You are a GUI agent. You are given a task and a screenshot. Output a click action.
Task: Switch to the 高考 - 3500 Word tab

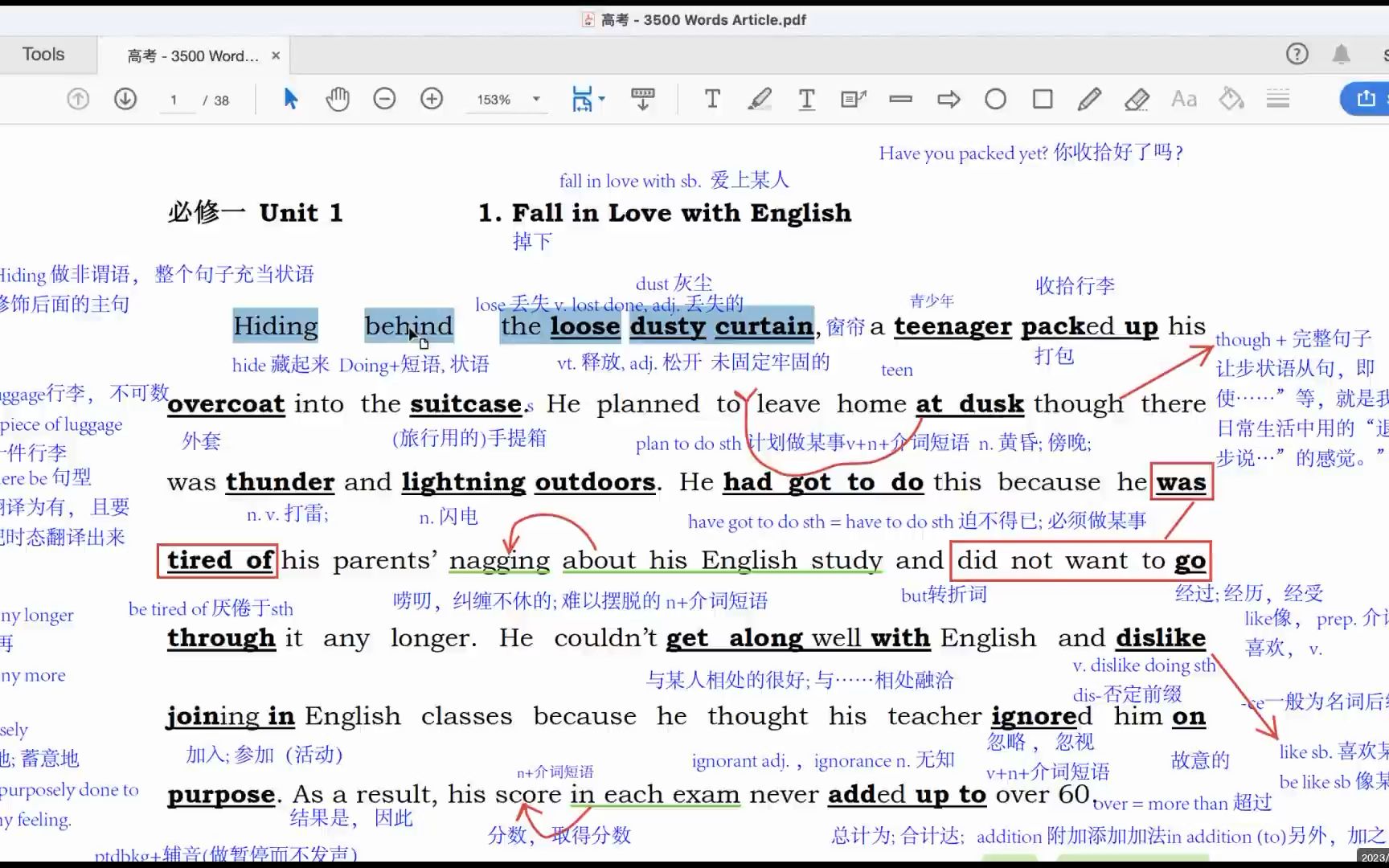click(193, 55)
